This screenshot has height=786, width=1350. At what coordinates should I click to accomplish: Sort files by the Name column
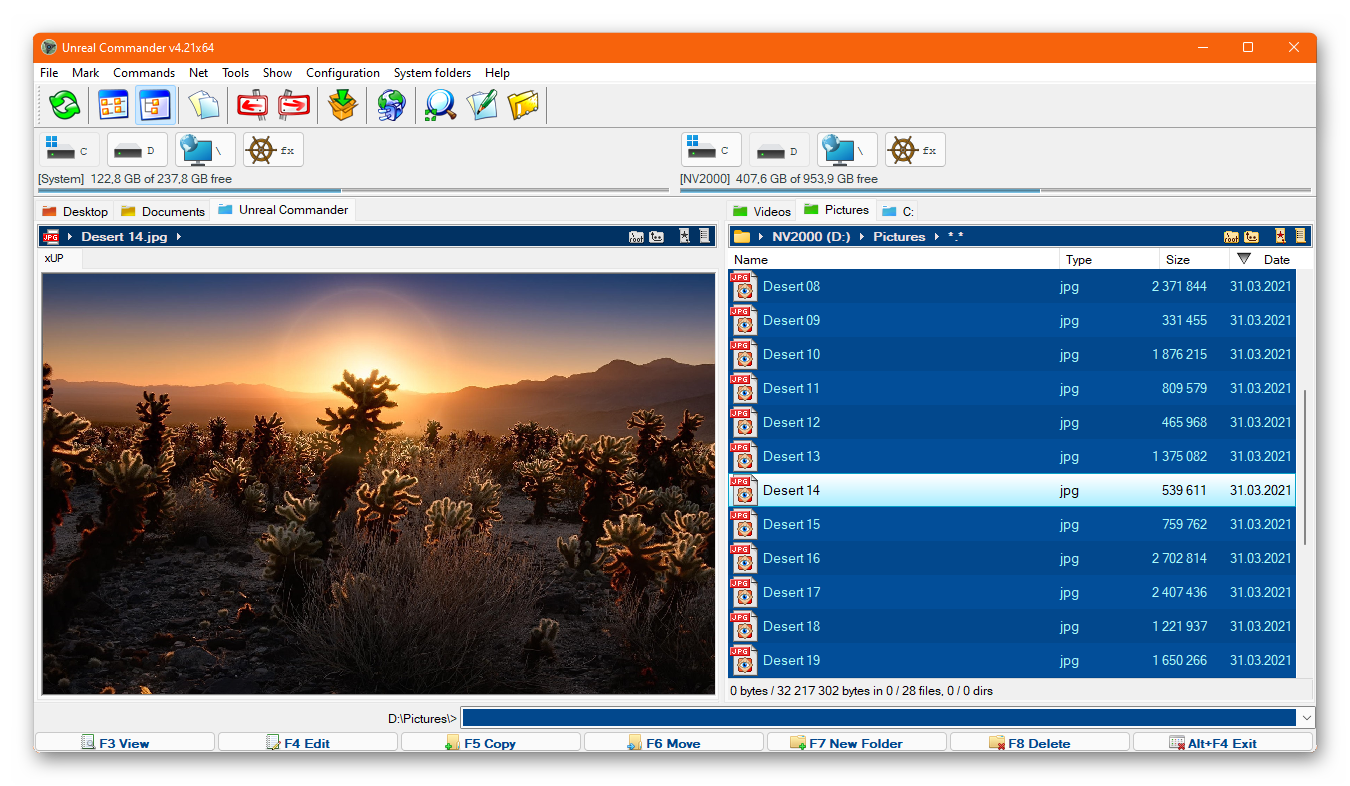pos(894,259)
